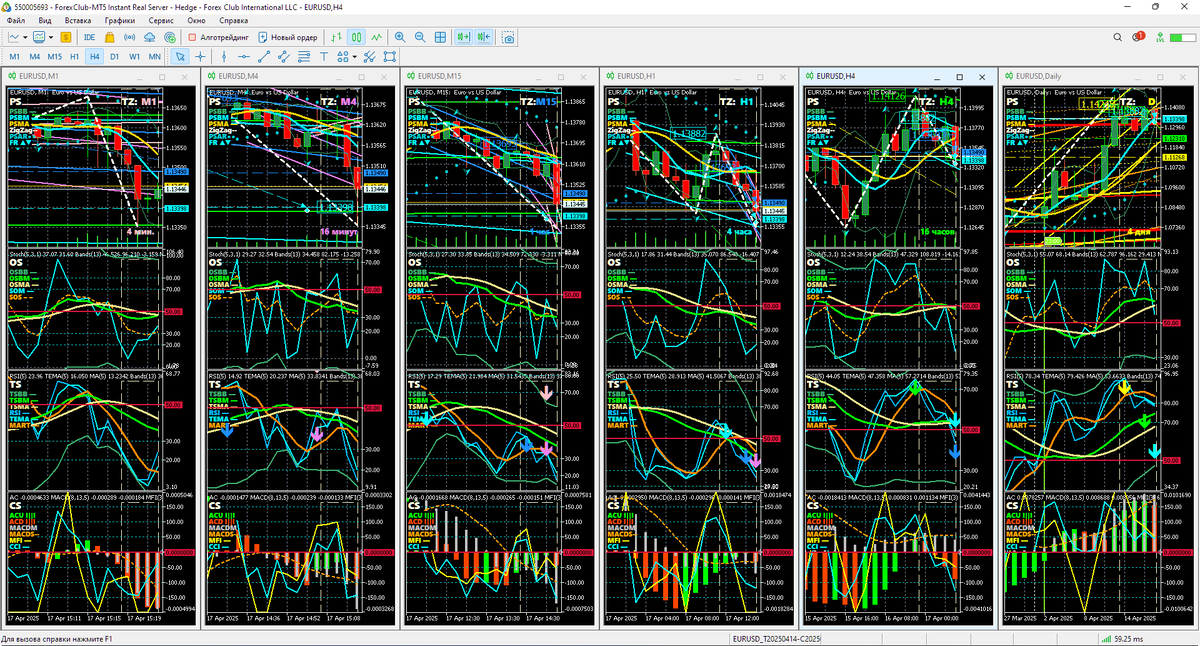Switch chart to line chart mode

point(376,37)
